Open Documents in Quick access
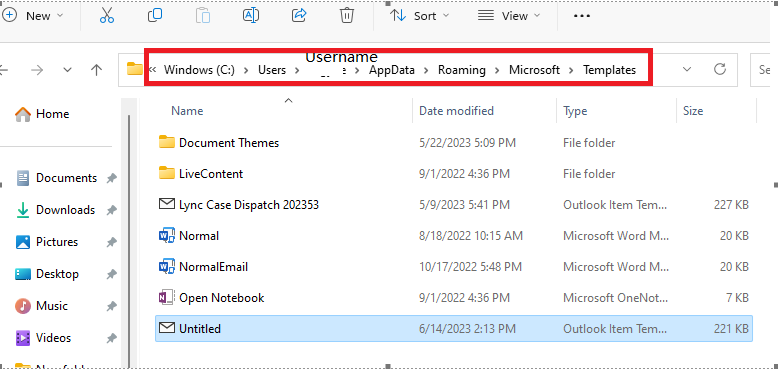778x370 pixels. (56, 178)
